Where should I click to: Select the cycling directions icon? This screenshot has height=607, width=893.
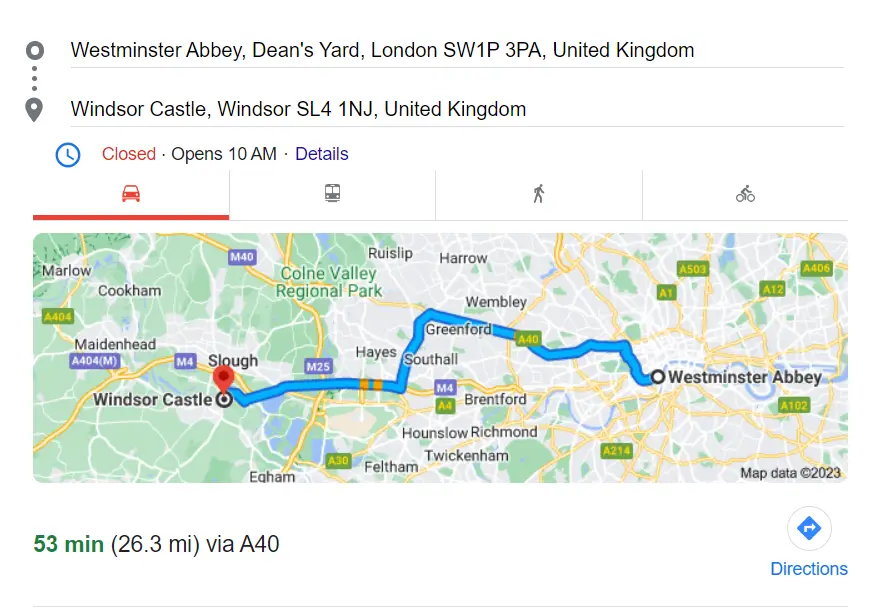pos(744,192)
